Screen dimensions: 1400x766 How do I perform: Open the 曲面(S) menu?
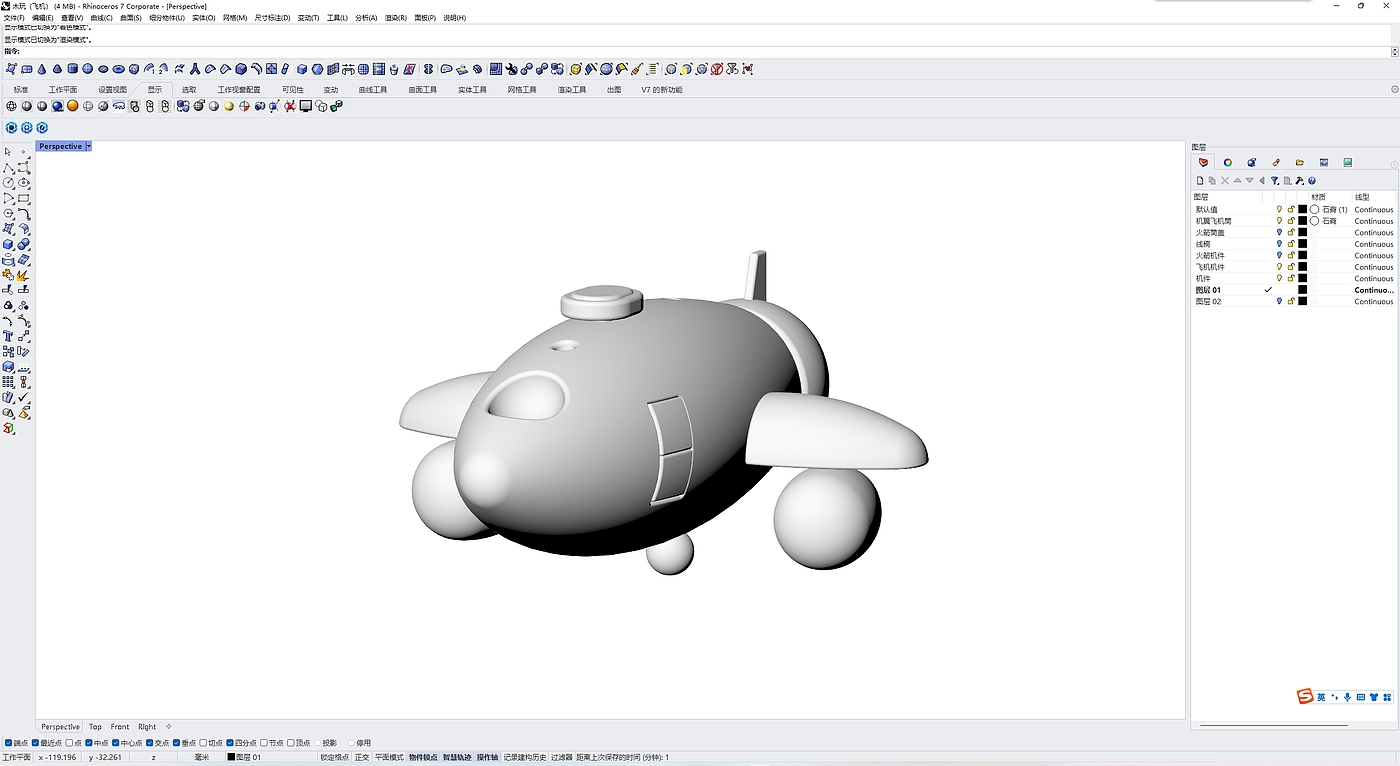tap(130, 18)
